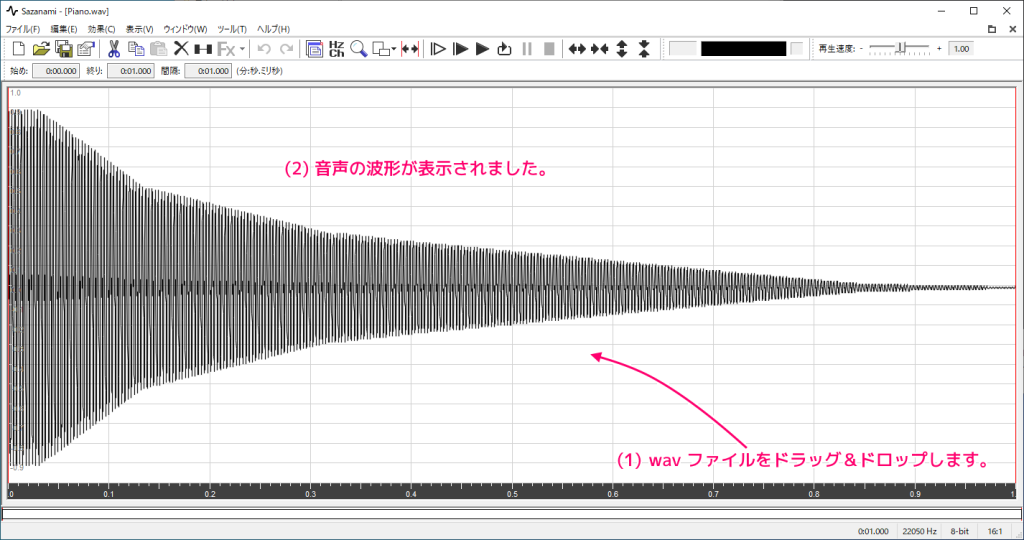Open the ツール(T) tools menu
The image size is (1024, 540).
(232, 29)
